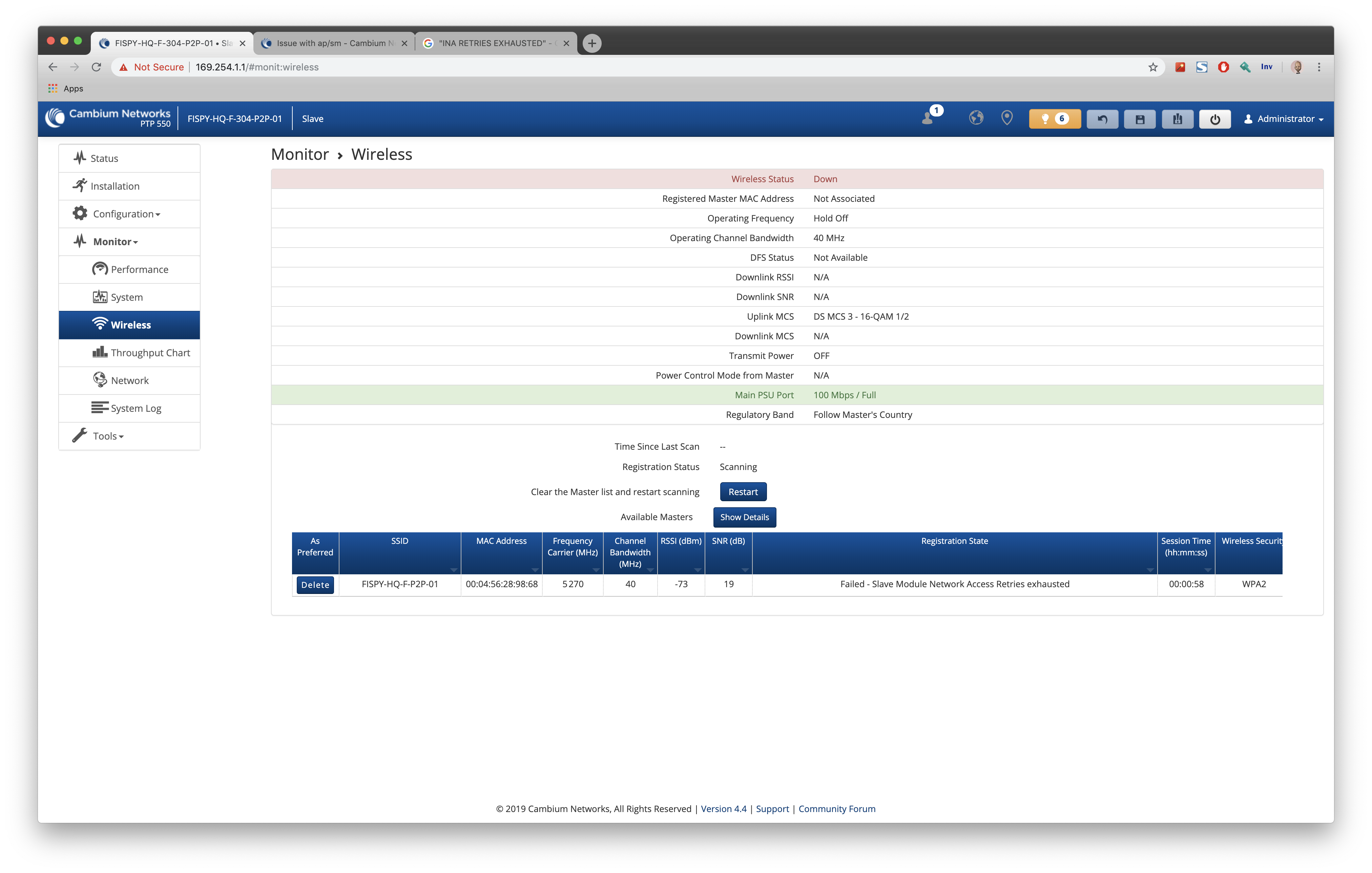
Task: Click the reboot power icon button
Action: tap(1215, 119)
